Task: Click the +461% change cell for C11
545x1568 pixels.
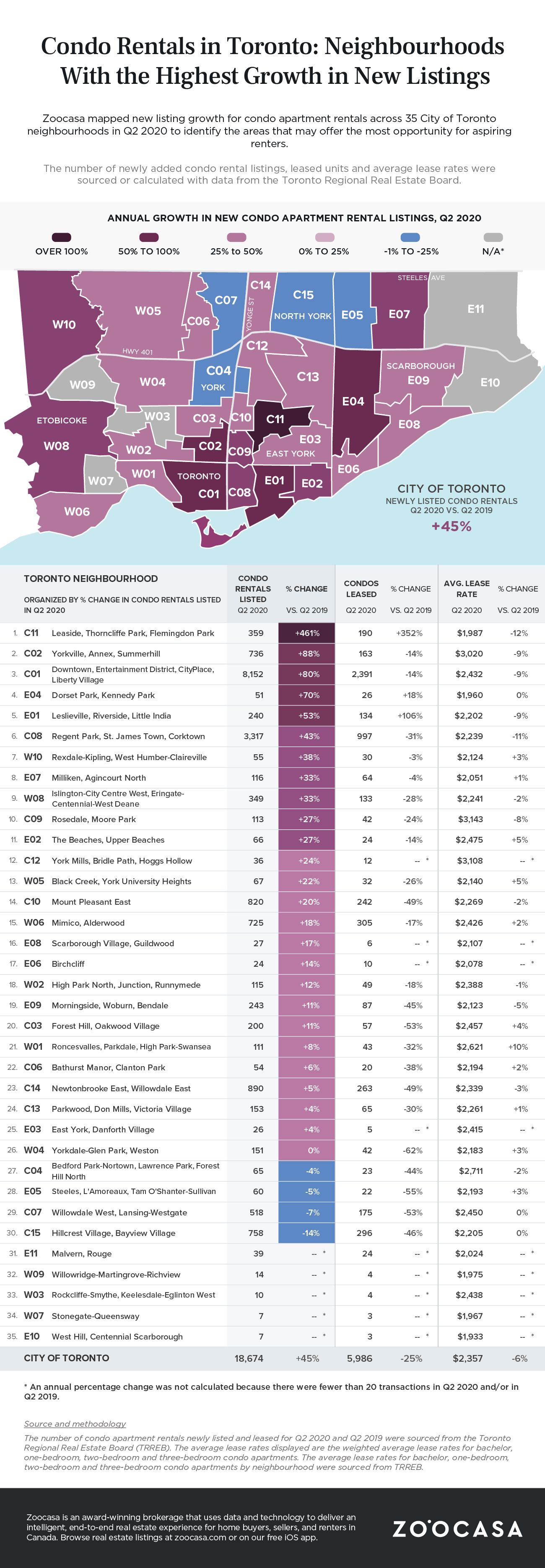Action: pyautogui.click(x=307, y=633)
